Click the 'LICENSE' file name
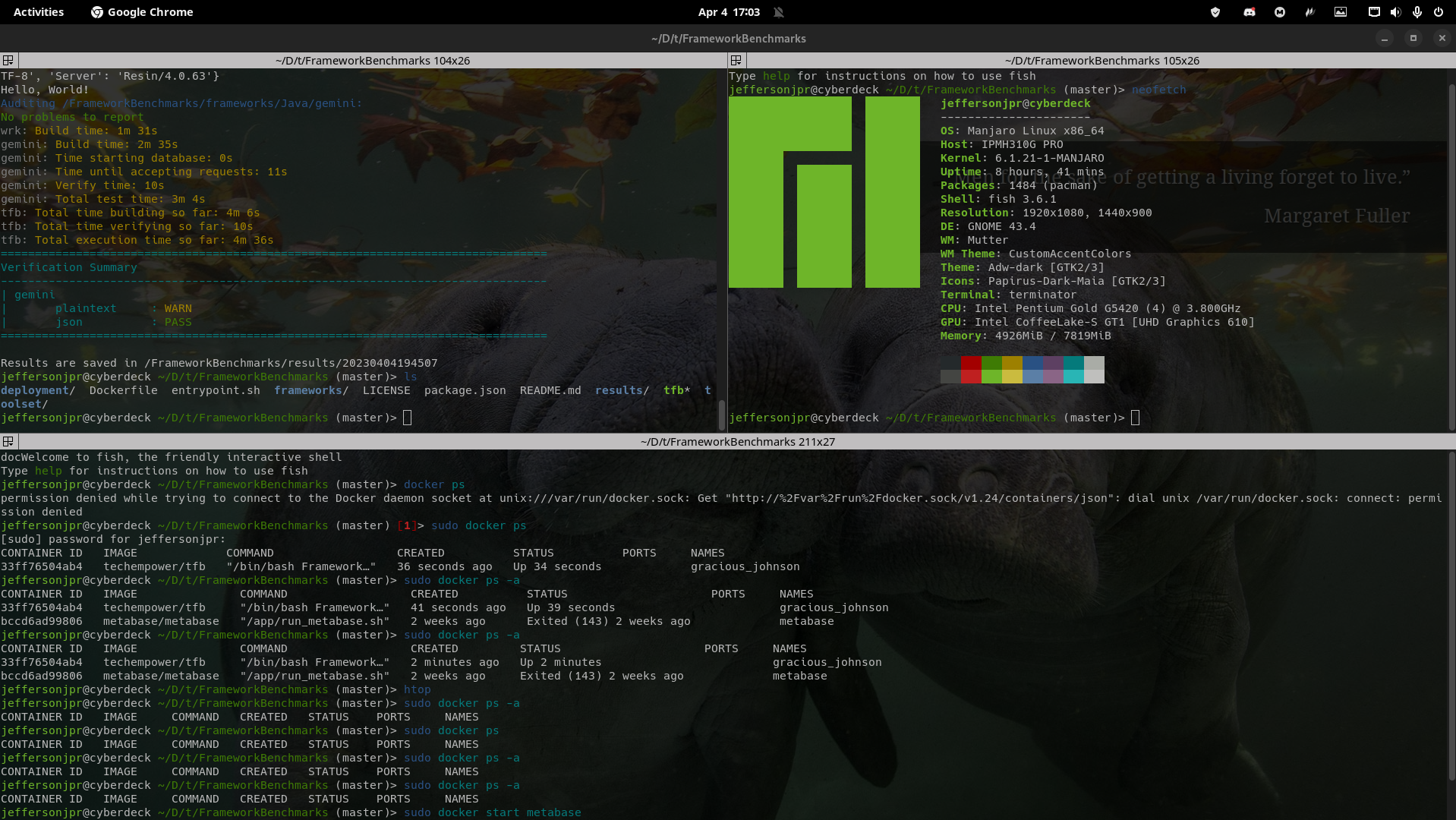Screen dimensions: 1456x820 point(386,390)
